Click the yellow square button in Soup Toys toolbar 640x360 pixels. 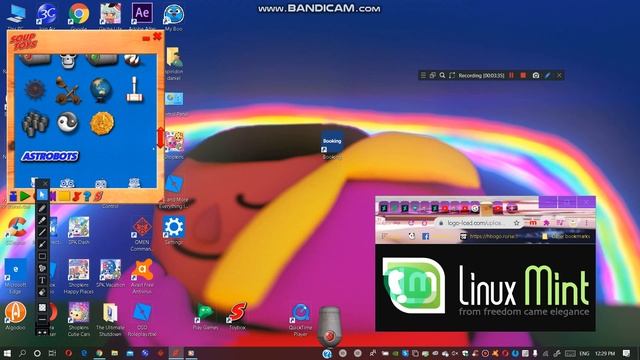[64, 196]
